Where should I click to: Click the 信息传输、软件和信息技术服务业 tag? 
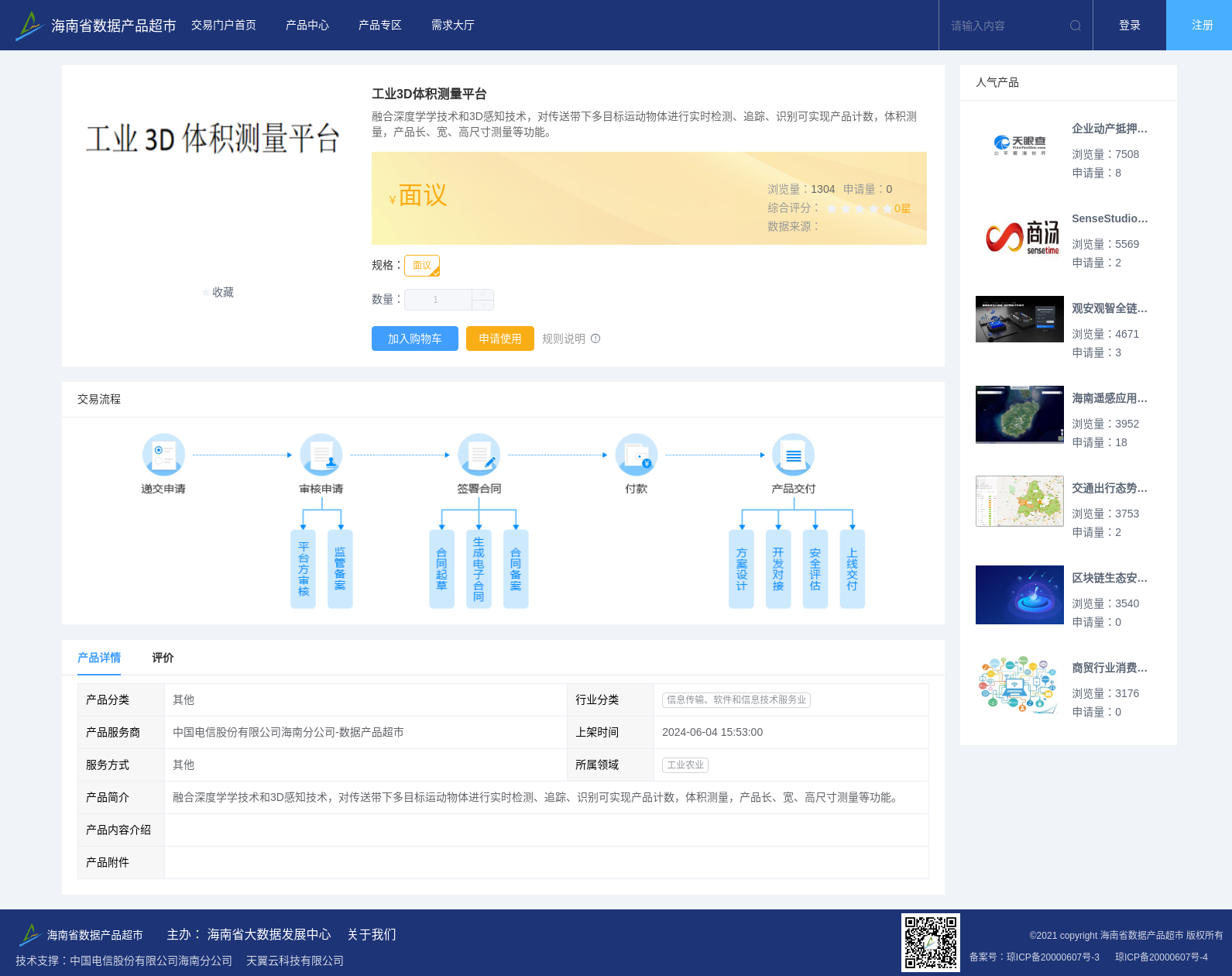[x=736, y=699]
